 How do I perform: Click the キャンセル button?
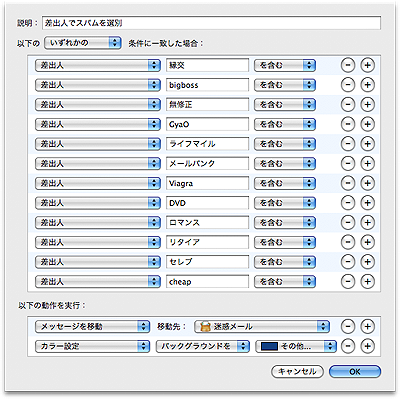(297, 371)
